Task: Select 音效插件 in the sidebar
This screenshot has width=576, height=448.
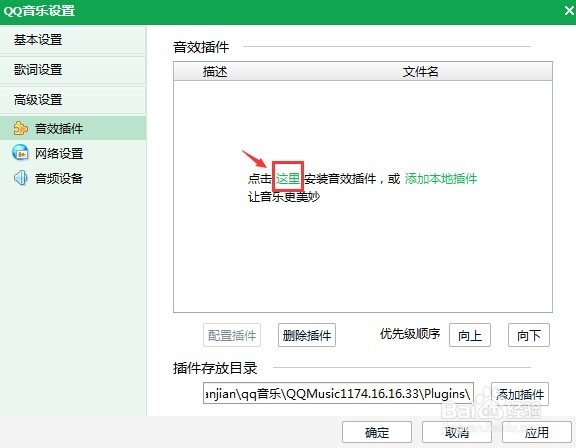Action: click(x=73, y=128)
